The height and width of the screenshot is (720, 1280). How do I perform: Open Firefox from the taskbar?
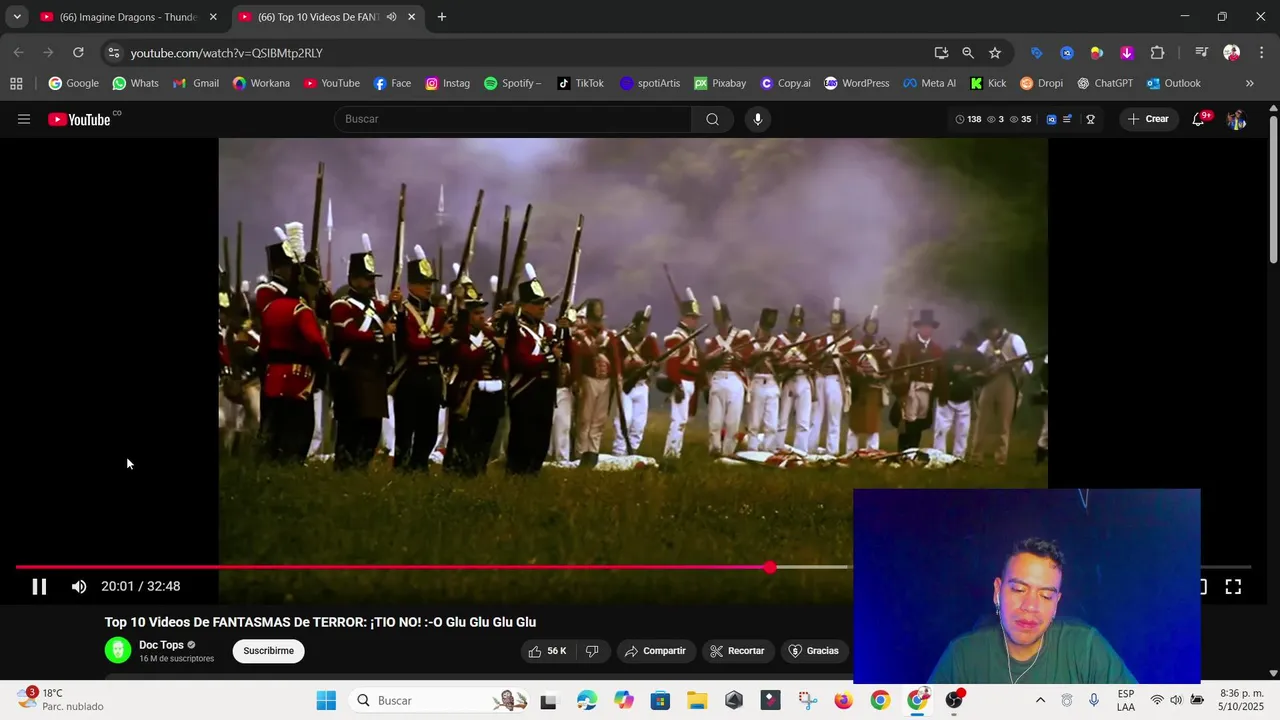click(x=843, y=700)
